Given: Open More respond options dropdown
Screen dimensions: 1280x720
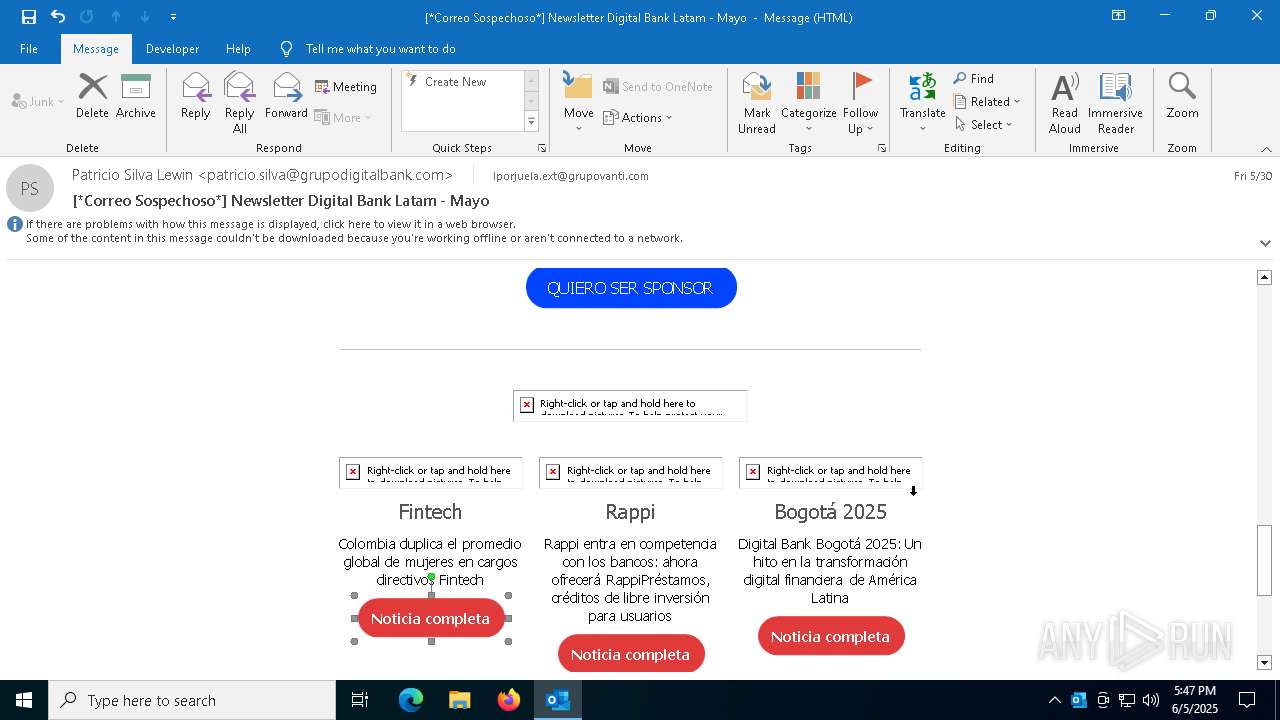Looking at the screenshot, I should (x=343, y=117).
